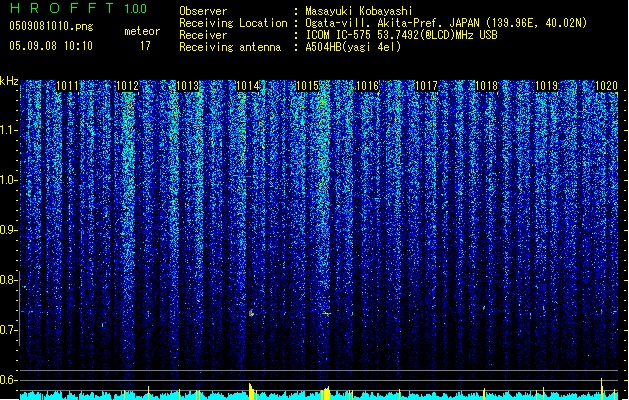Click the tall yellow power spike below 1020
Image resolution: width=629 pixels, height=400 pixels.
[602, 388]
